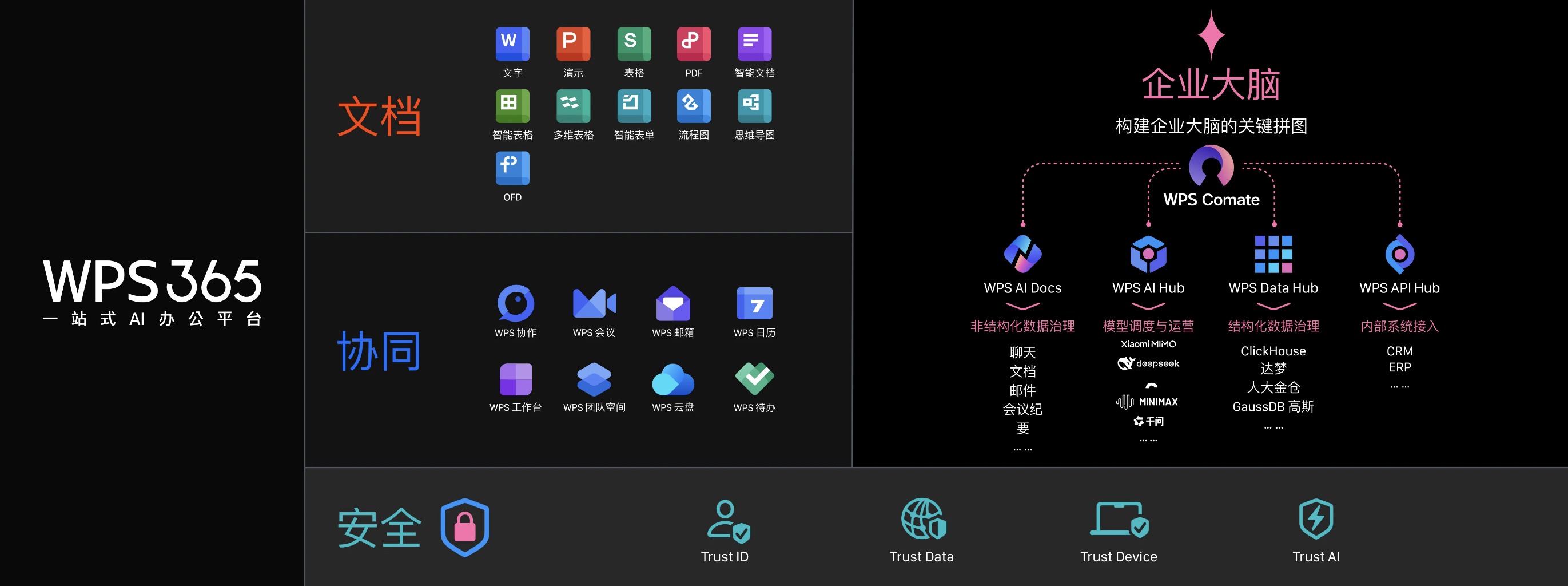Start WPS 会议 via its camera icon
Screen dimensions: 1568x586
594,303
